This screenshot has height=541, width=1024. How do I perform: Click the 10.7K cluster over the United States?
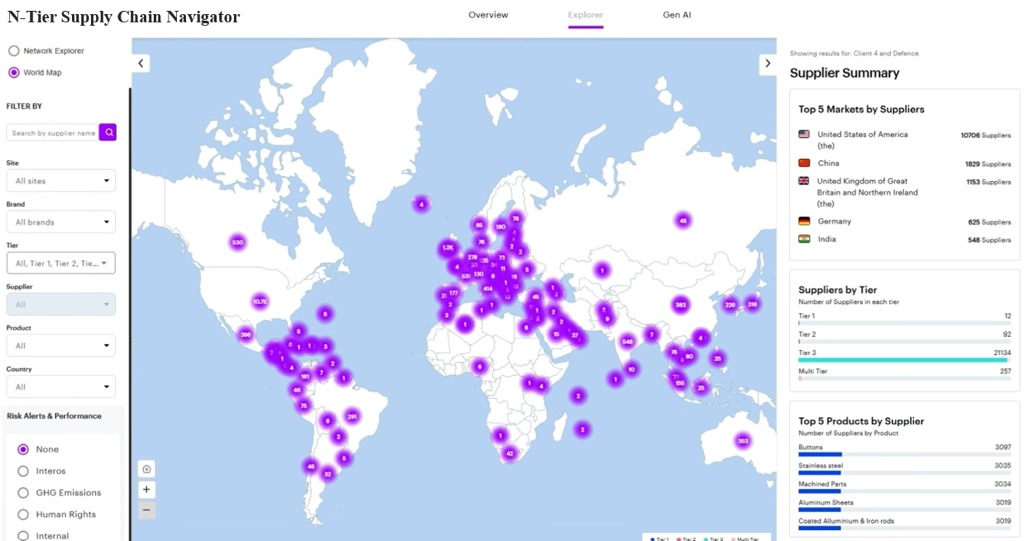coord(260,301)
